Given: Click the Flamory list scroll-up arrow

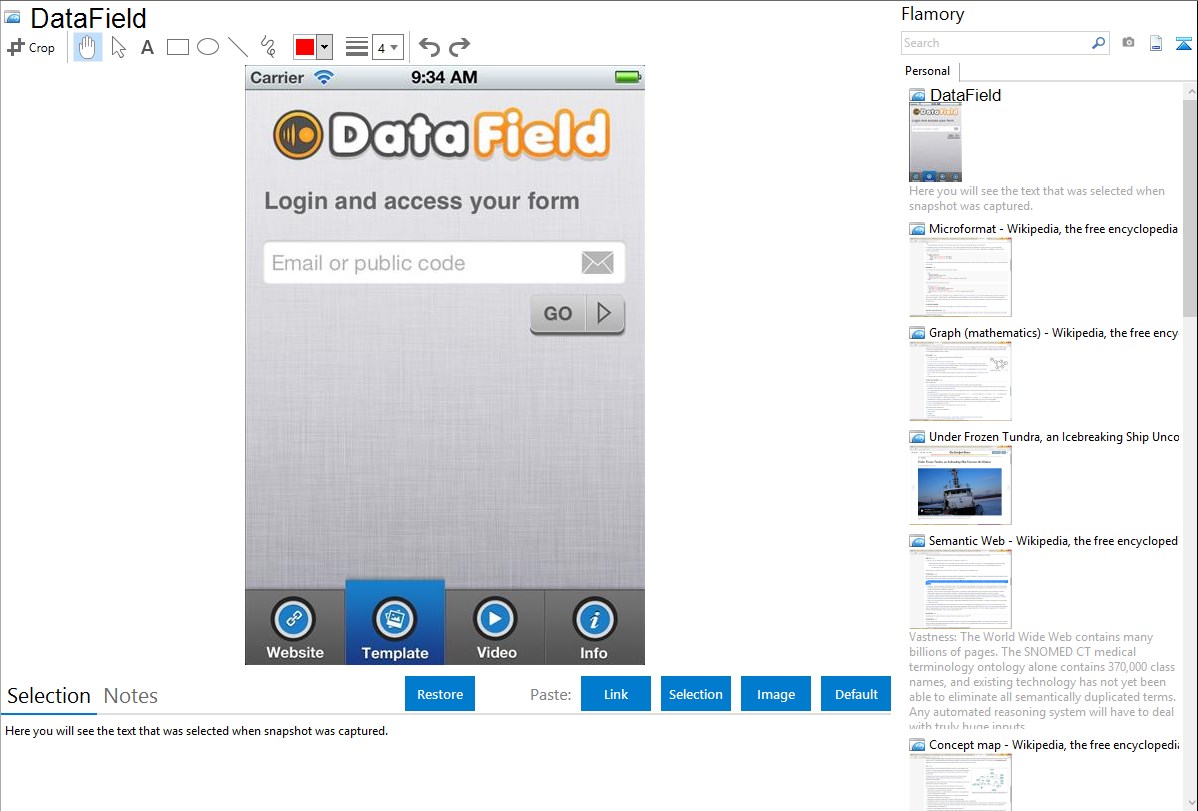Looking at the screenshot, I should [x=1190, y=91].
